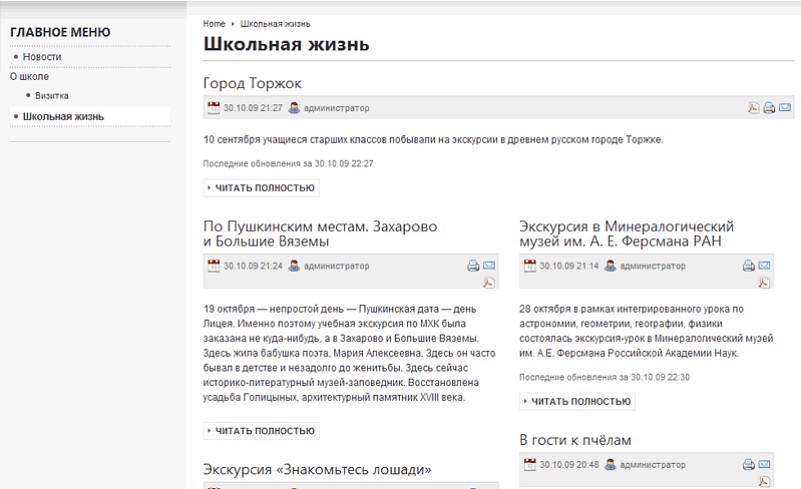Viewport: 801px width, 489px height.
Task: Click print icon for Город Торжок article
Action: click(769, 108)
